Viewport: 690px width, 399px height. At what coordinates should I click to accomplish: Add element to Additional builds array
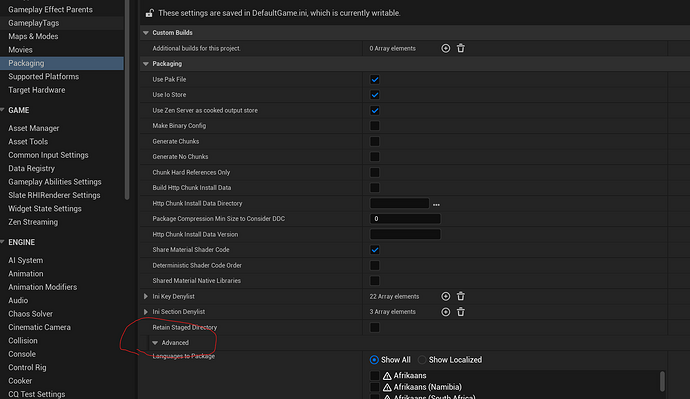(445, 48)
